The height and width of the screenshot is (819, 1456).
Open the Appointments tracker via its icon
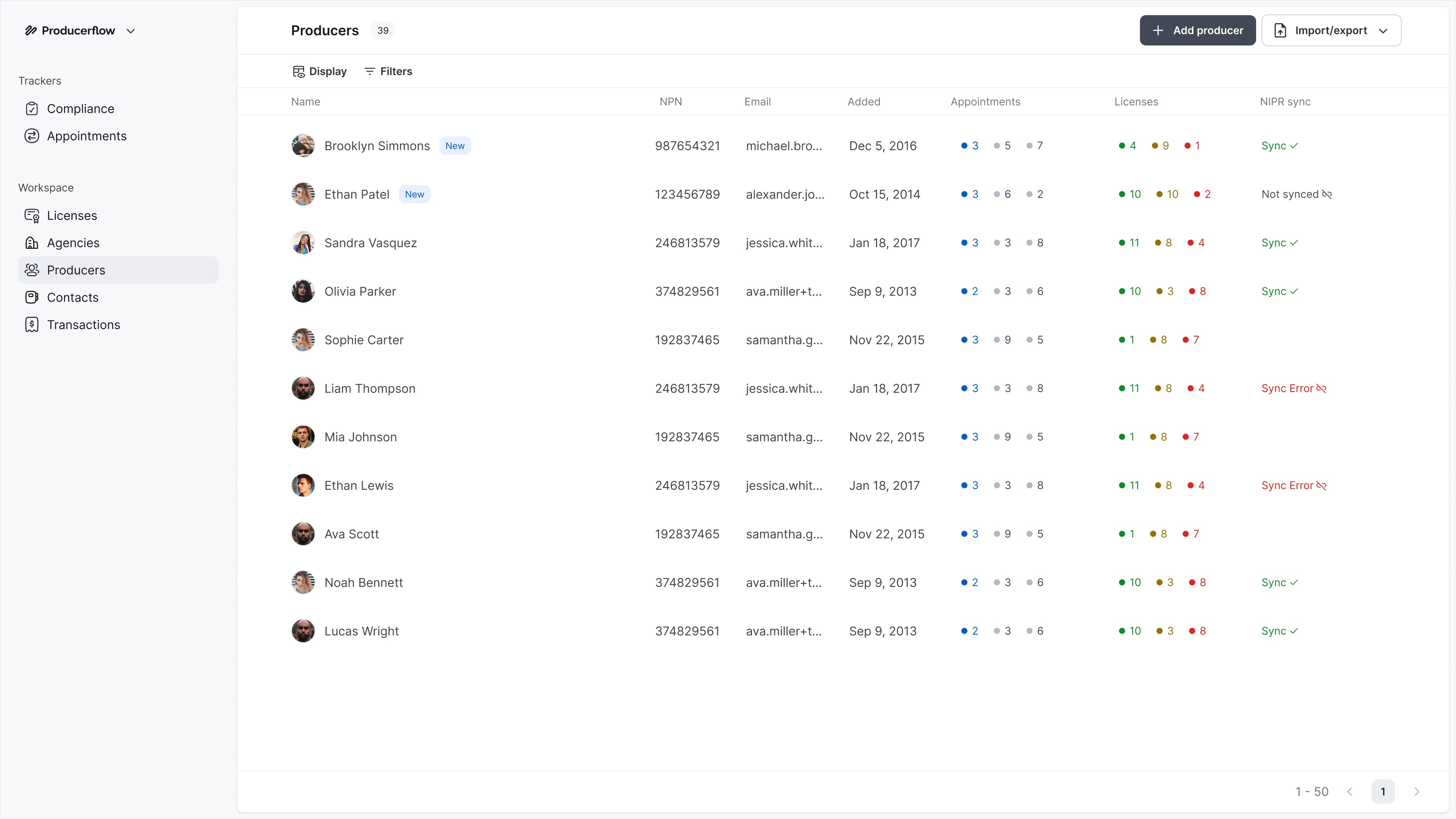32,136
